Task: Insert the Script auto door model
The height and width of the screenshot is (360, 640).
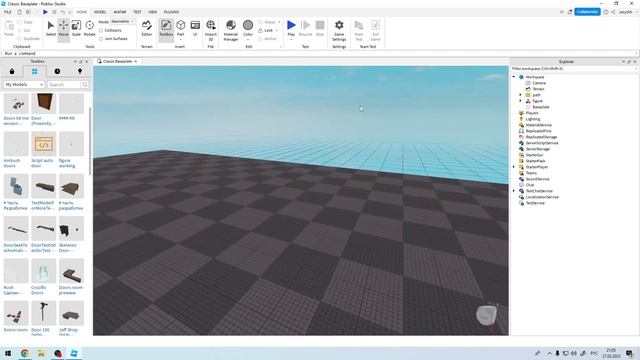Action: coord(44,144)
